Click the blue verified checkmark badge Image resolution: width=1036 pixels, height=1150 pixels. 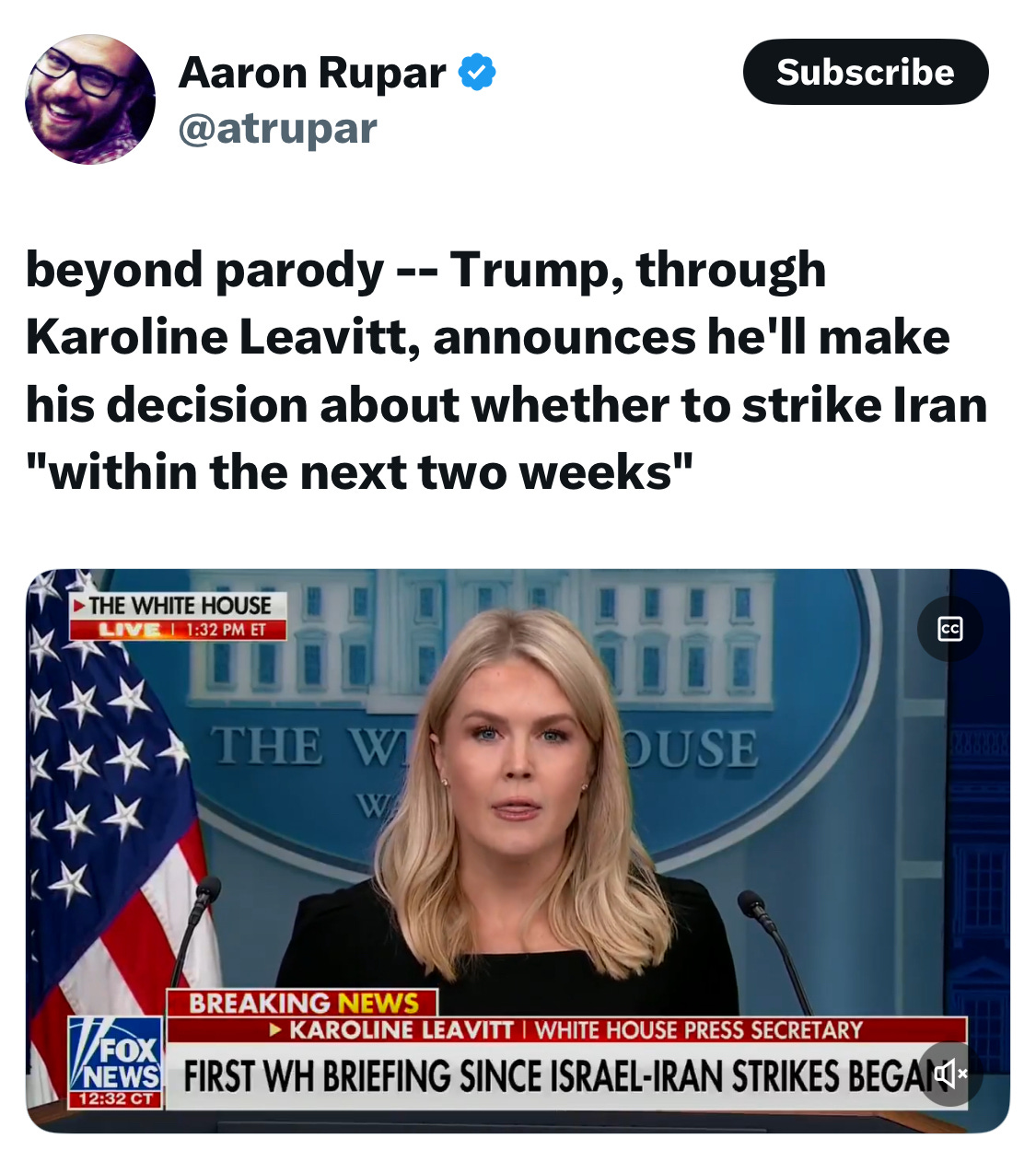point(476,72)
